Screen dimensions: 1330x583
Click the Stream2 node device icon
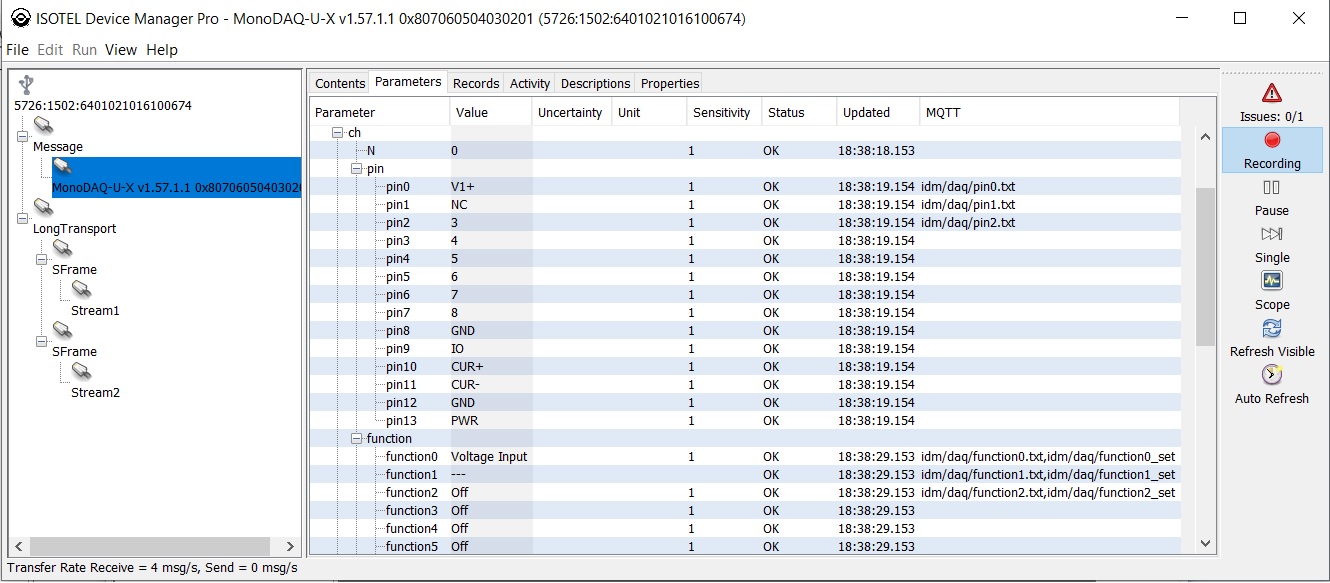[81, 371]
